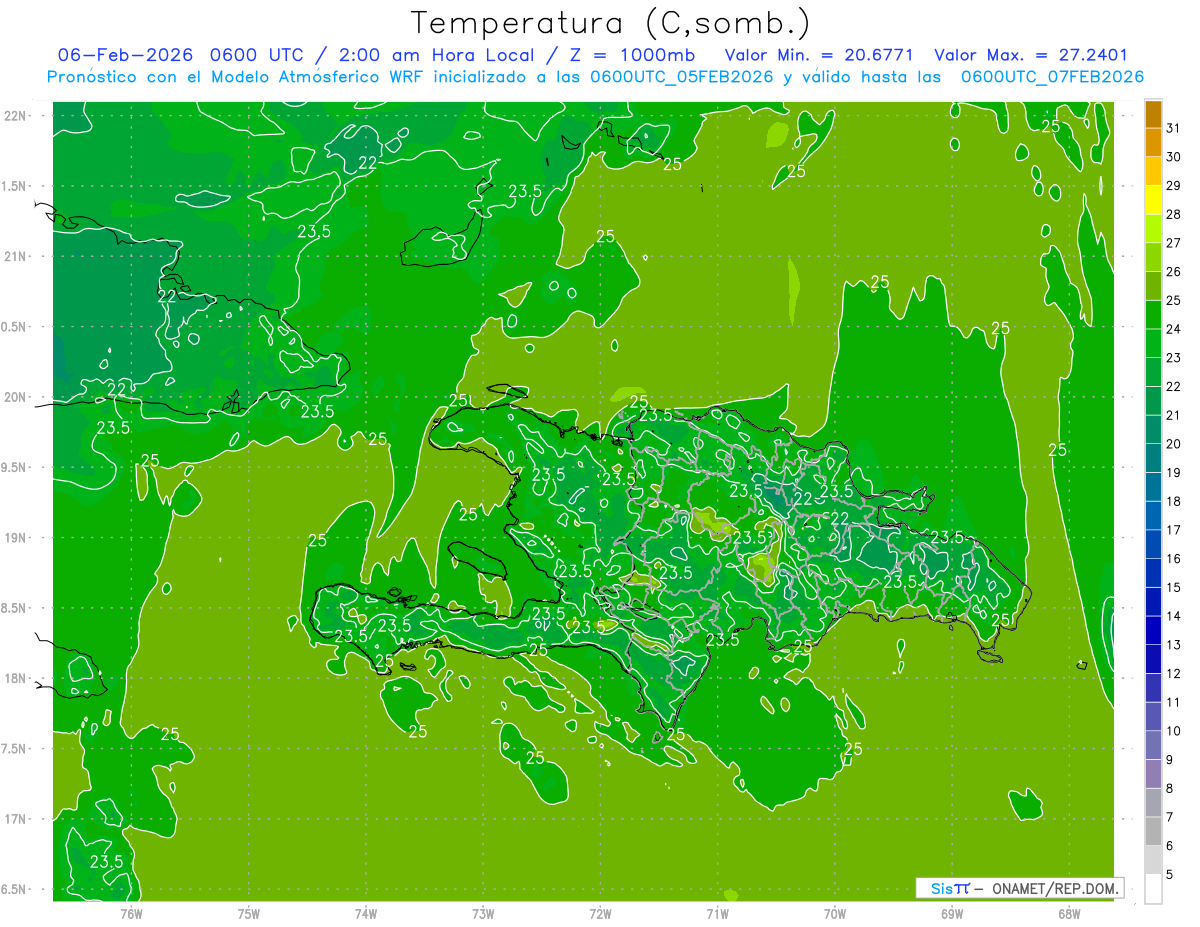Click legend label '29'
1200x927 pixels.
pos(1174,185)
